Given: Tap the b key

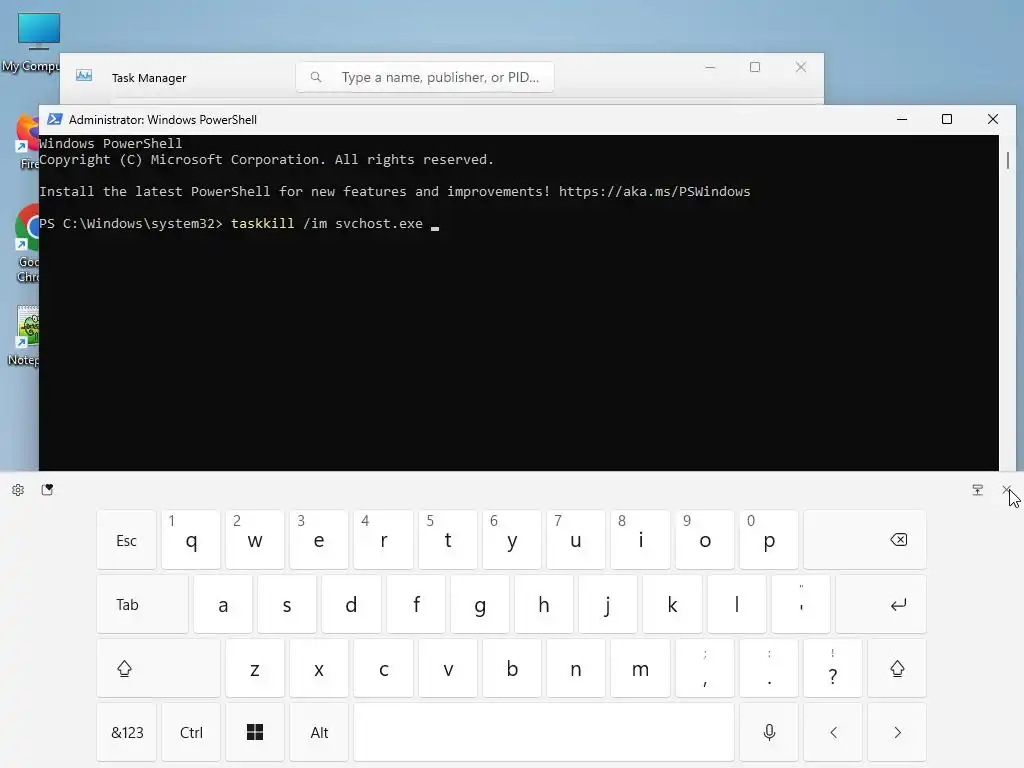Looking at the screenshot, I should click(x=511, y=668).
